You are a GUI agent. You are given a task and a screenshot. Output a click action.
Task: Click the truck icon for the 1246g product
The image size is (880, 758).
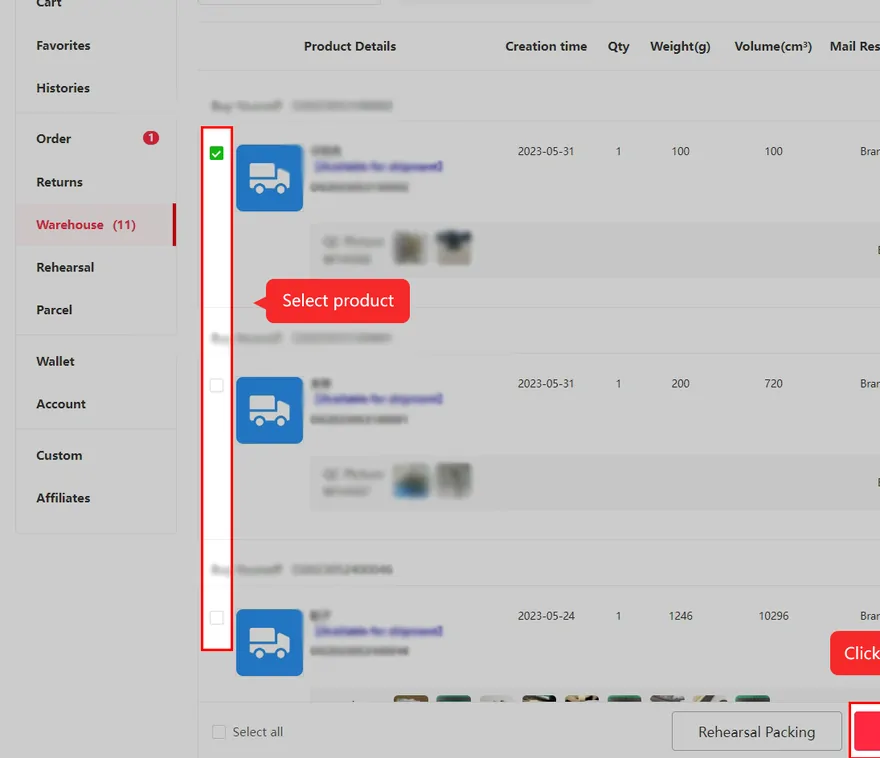(269, 642)
